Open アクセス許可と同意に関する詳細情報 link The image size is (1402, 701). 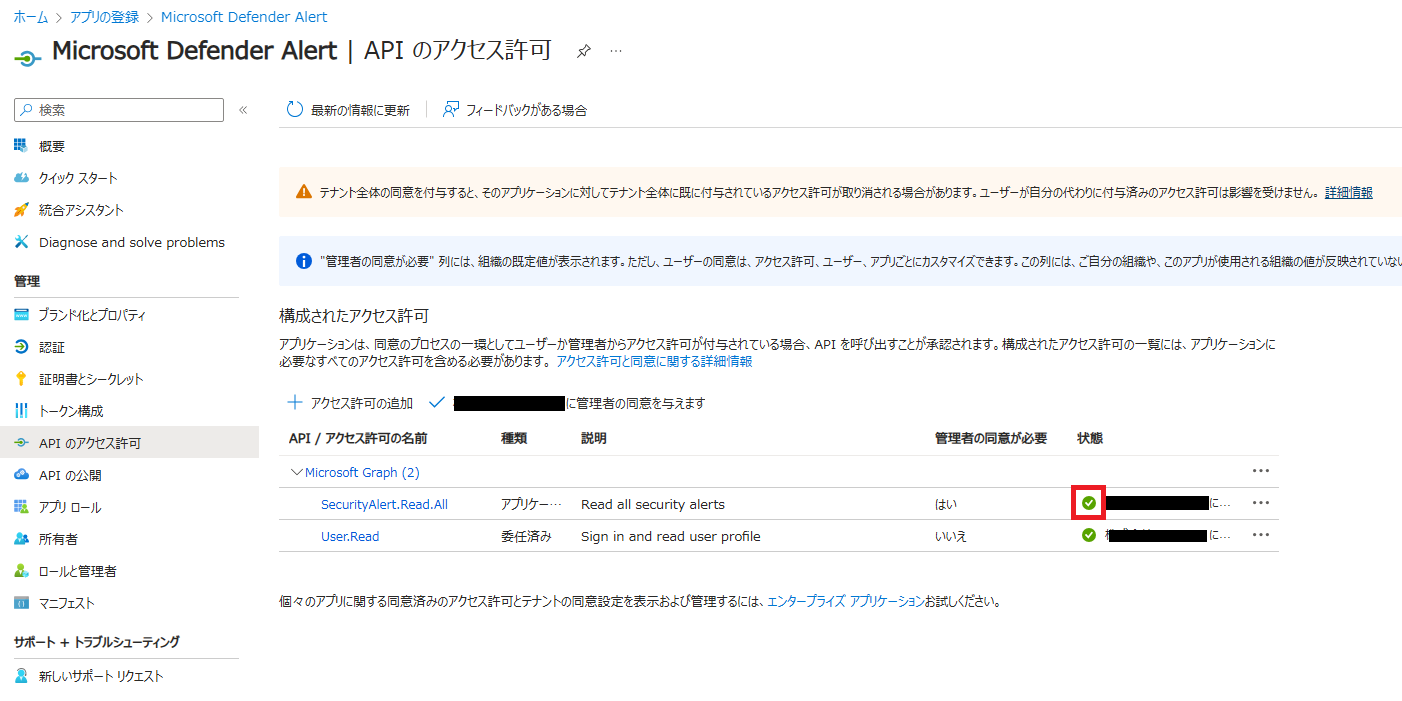pyautogui.click(x=654, y=361)
